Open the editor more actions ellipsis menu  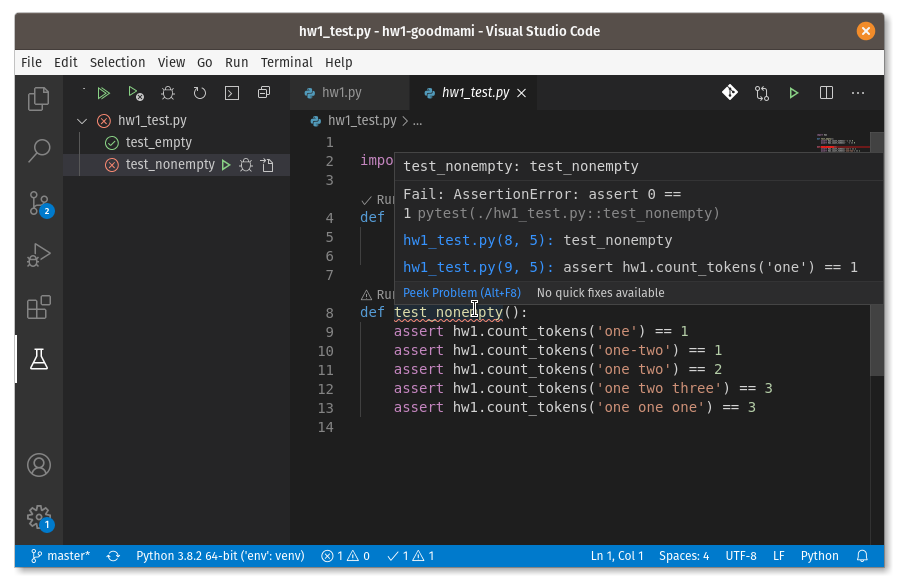point(857,92)
